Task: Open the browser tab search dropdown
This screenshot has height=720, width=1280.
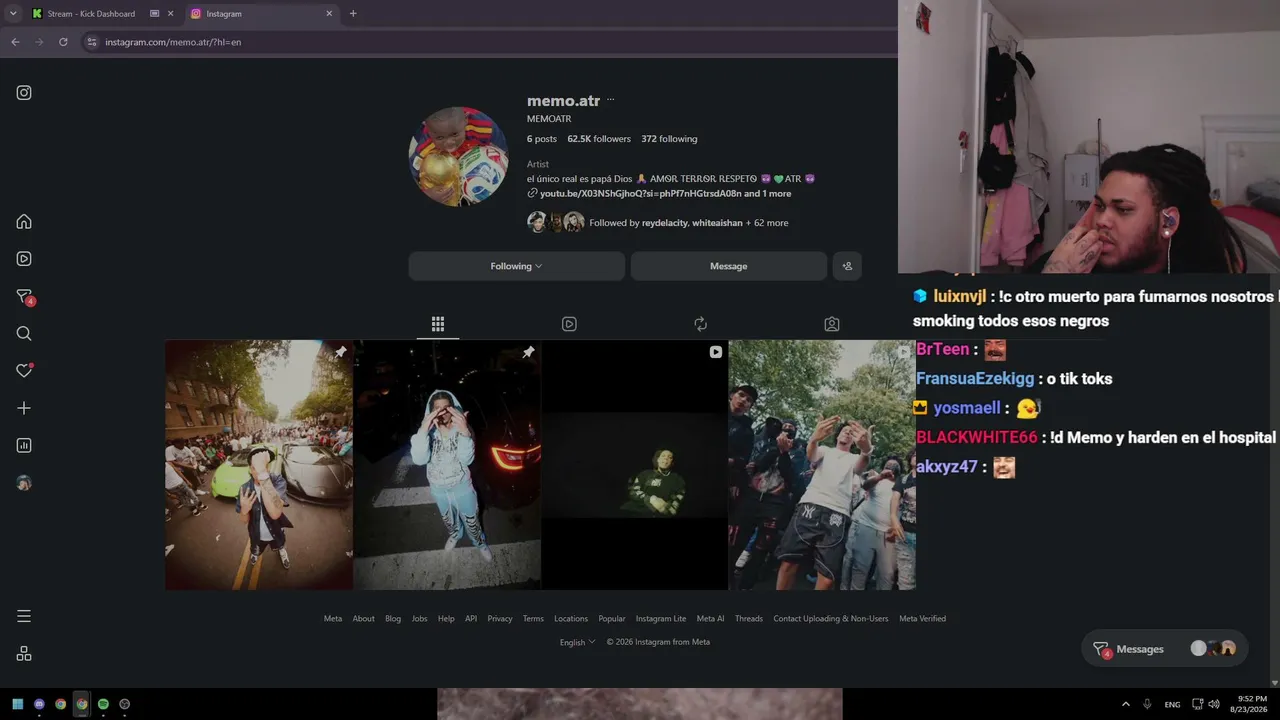Action: 13,13
